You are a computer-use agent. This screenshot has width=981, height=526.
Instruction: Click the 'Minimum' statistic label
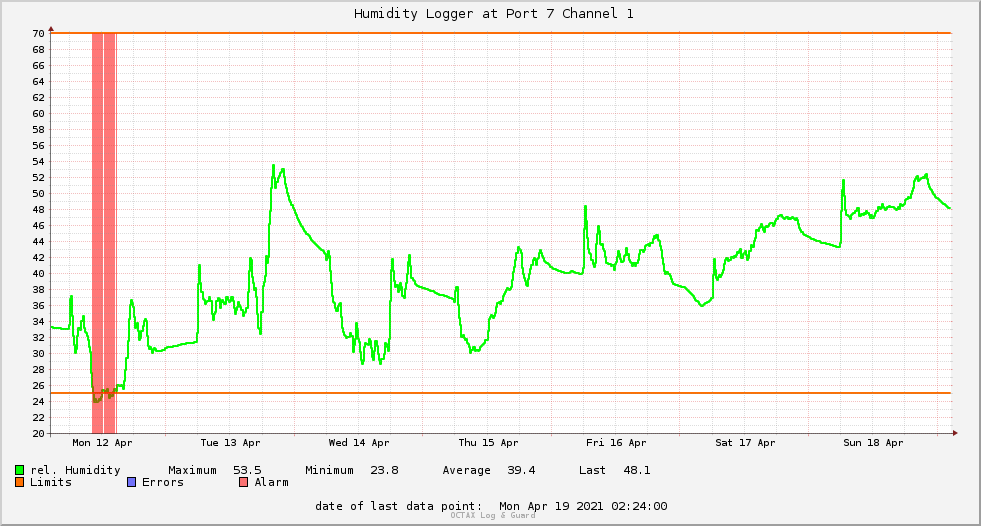pyautogui.click(x=329, y=470)
